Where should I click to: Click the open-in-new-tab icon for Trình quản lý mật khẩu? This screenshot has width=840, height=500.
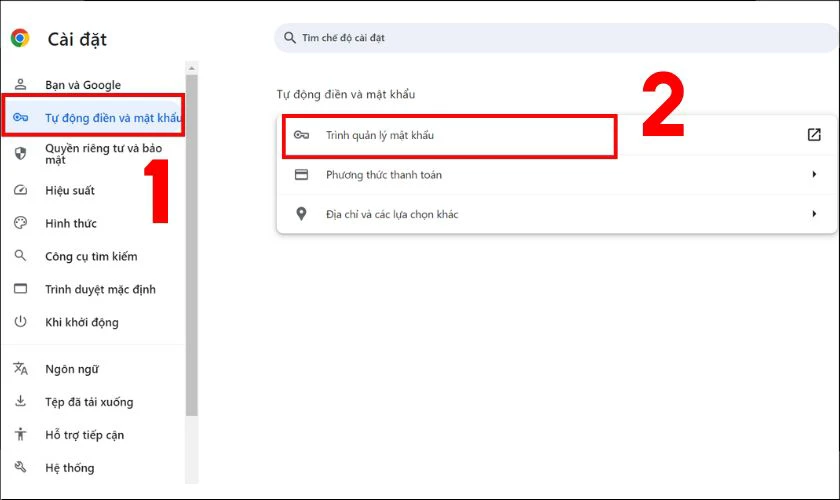click(814, 135)
